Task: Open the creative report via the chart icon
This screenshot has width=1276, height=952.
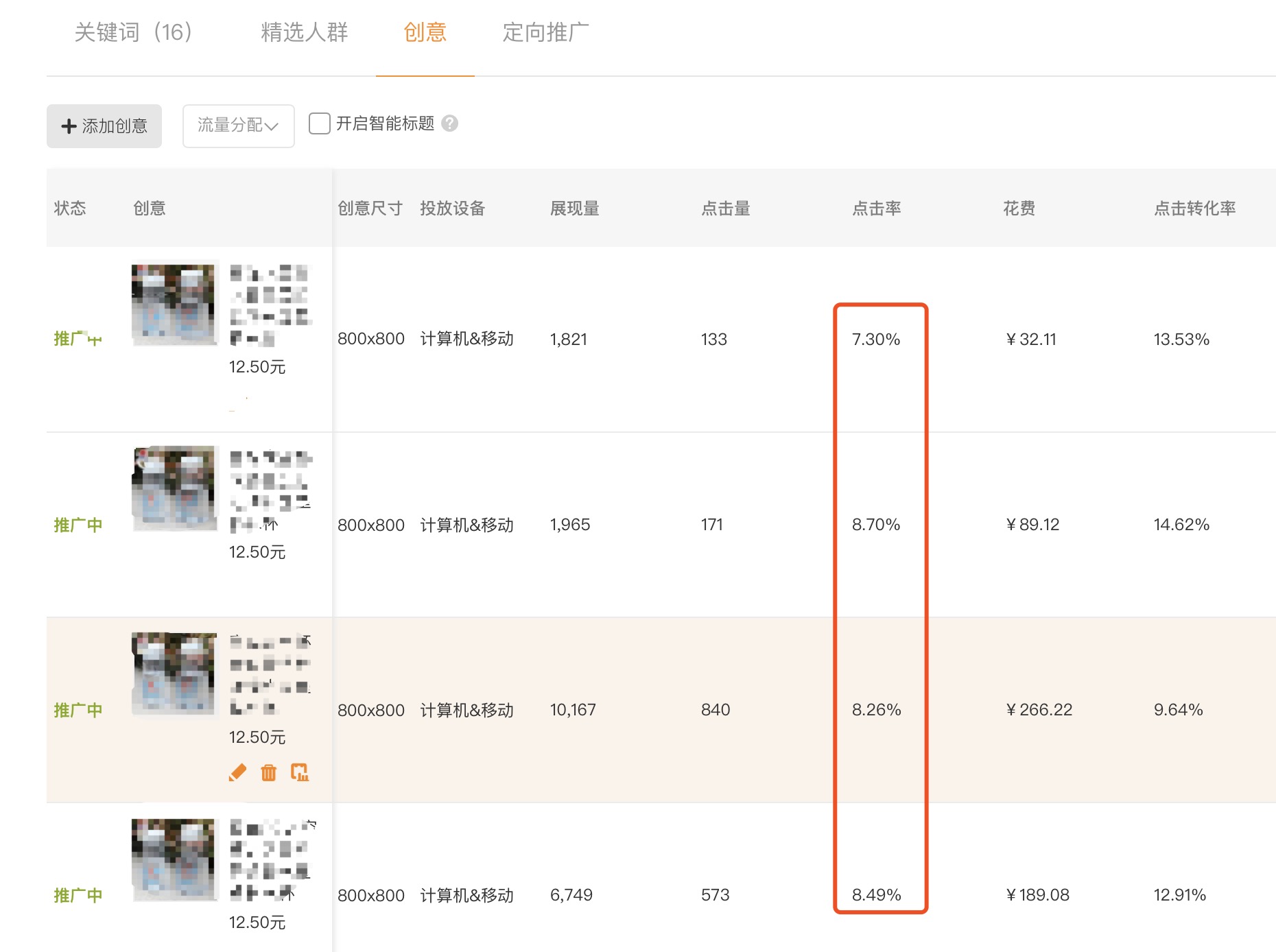Action: (x=300, y=772)
